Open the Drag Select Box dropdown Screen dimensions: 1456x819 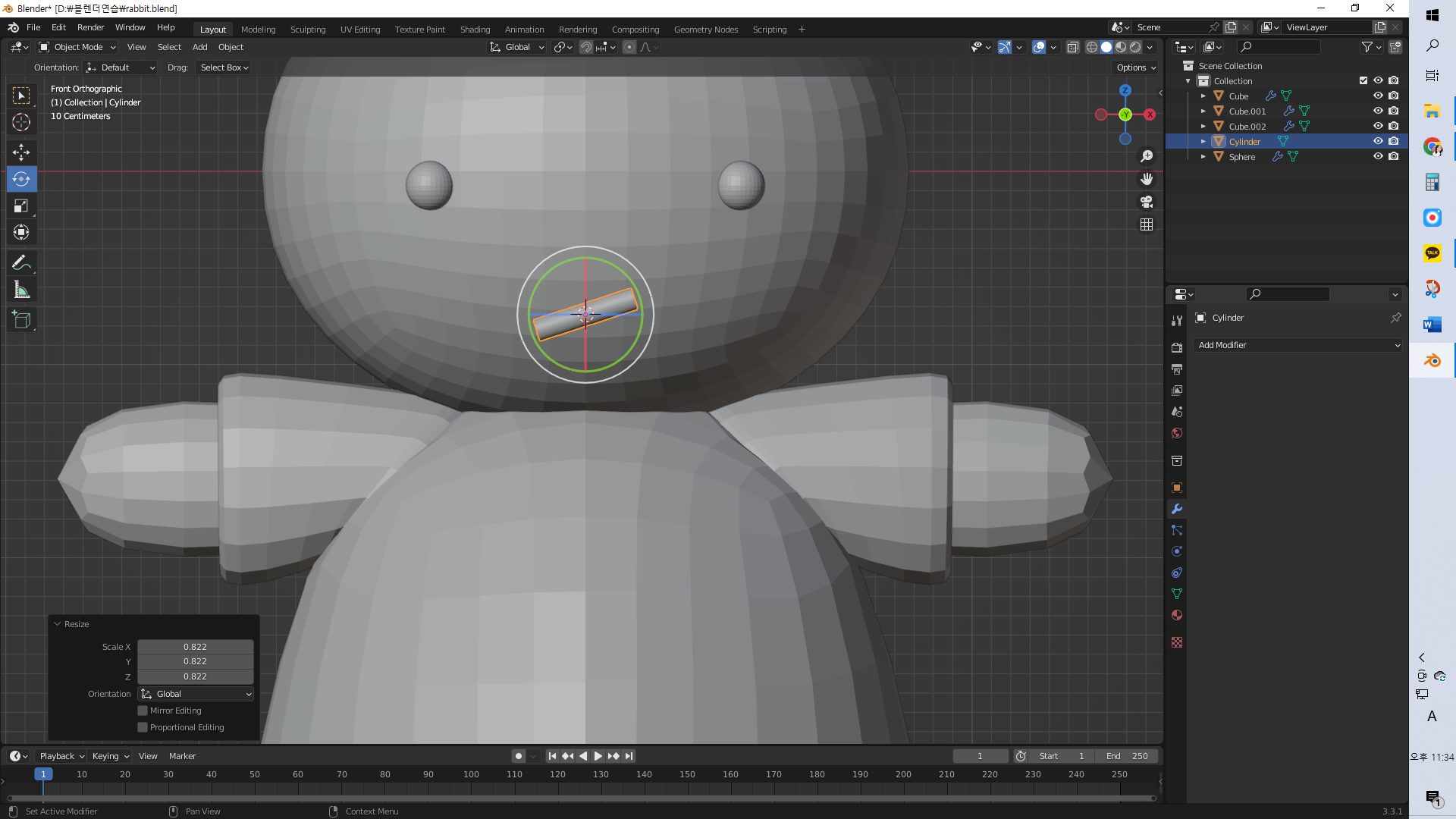(224, 67)
